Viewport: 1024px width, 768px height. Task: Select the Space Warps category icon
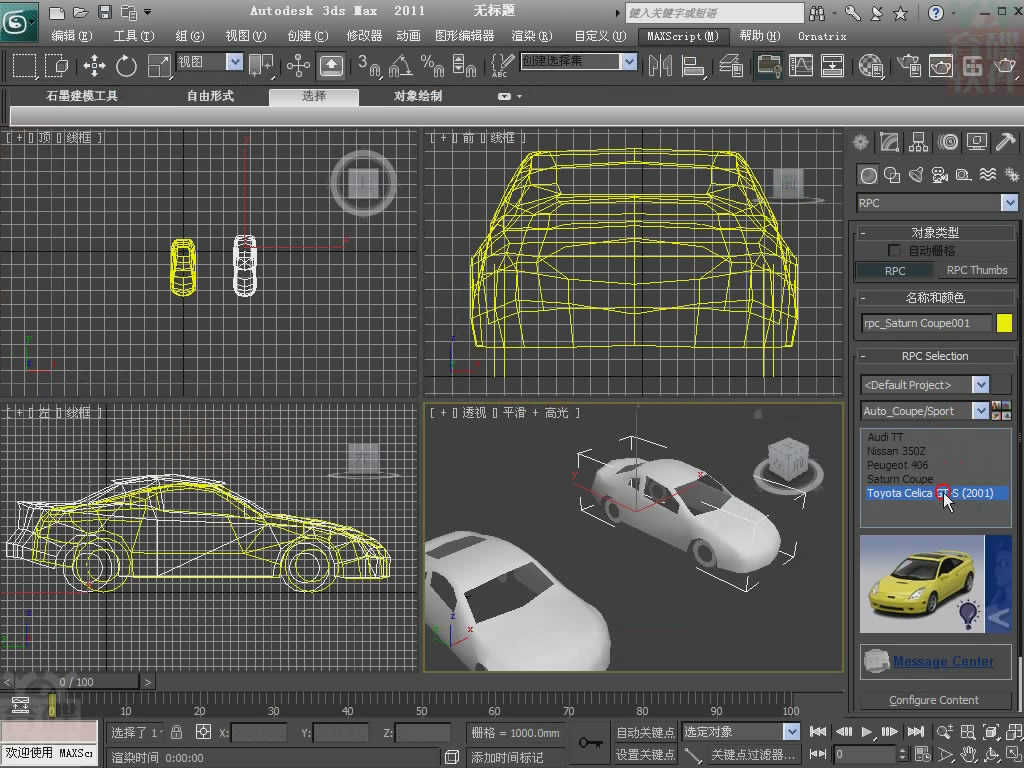click(988, 175)
